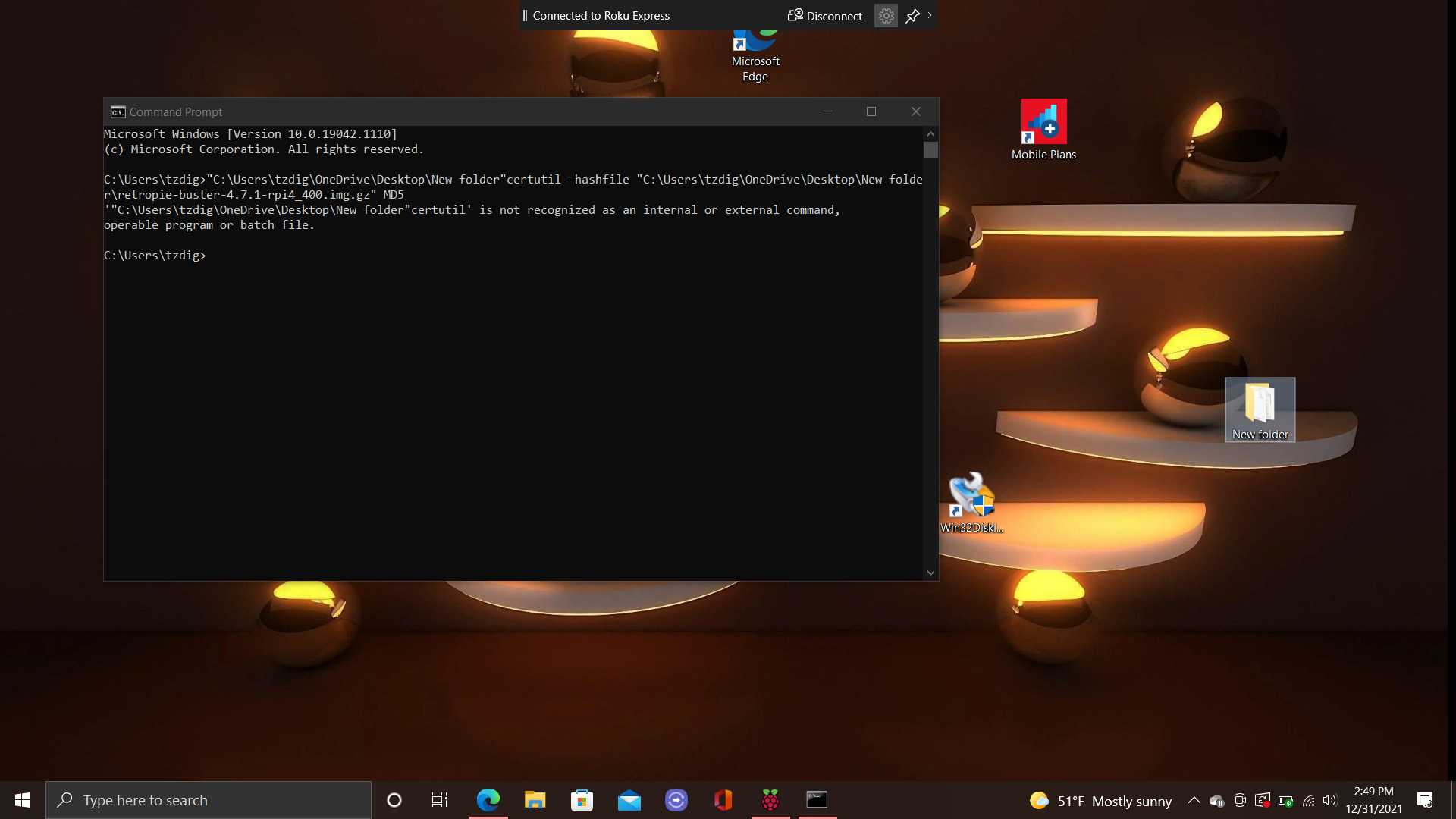Screen dimensions: 1456x819
Task: Click the Task View button
Action: pos(440,800)
